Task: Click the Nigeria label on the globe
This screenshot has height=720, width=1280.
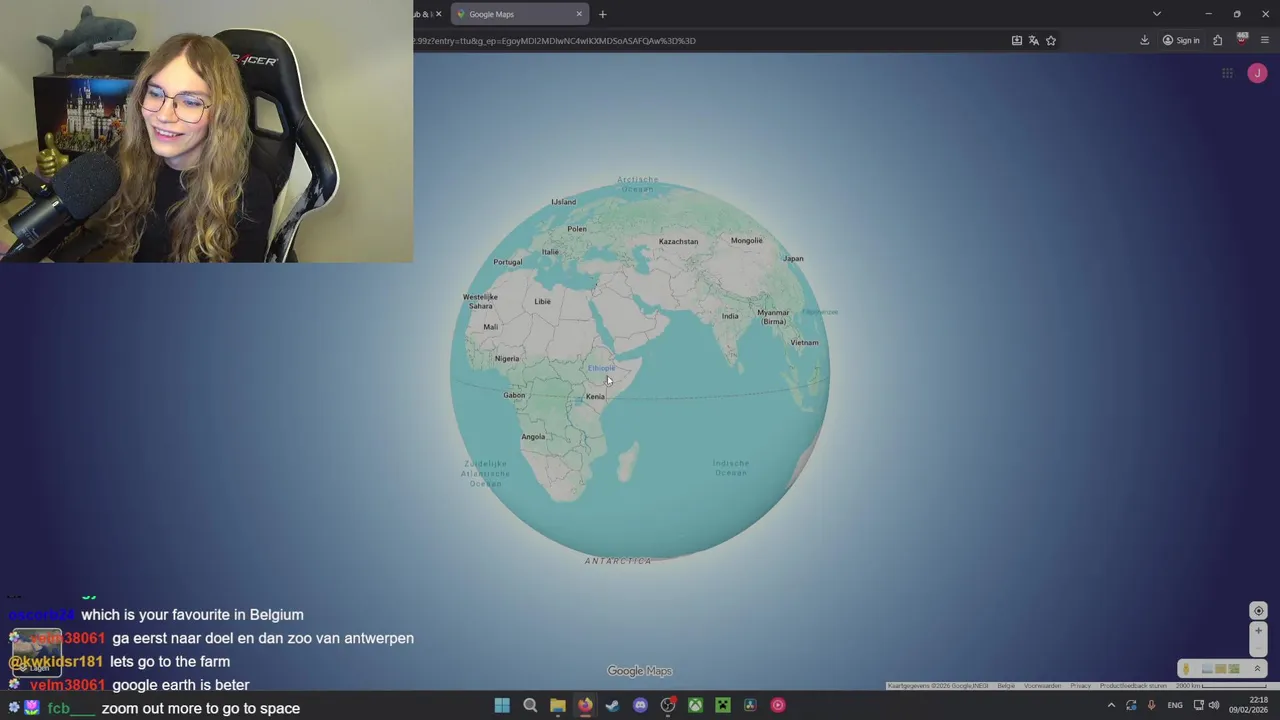Action: pos(507,358)
